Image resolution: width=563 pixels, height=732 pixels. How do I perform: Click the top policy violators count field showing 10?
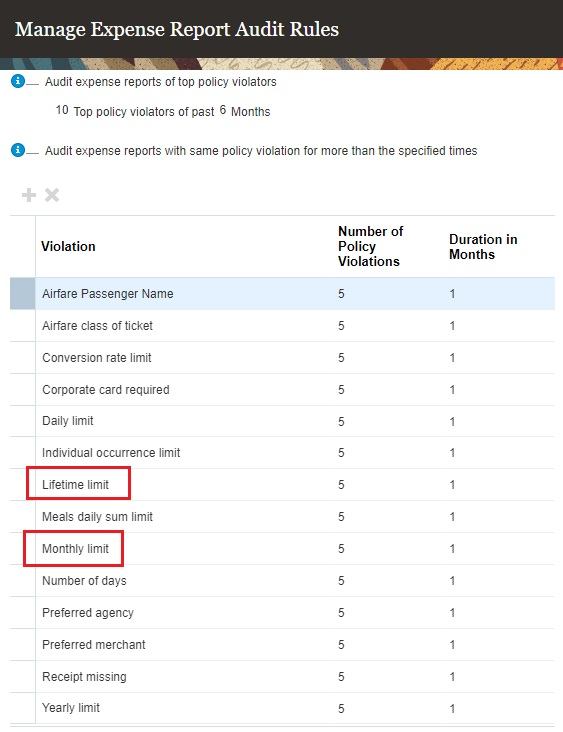(62, 110)
